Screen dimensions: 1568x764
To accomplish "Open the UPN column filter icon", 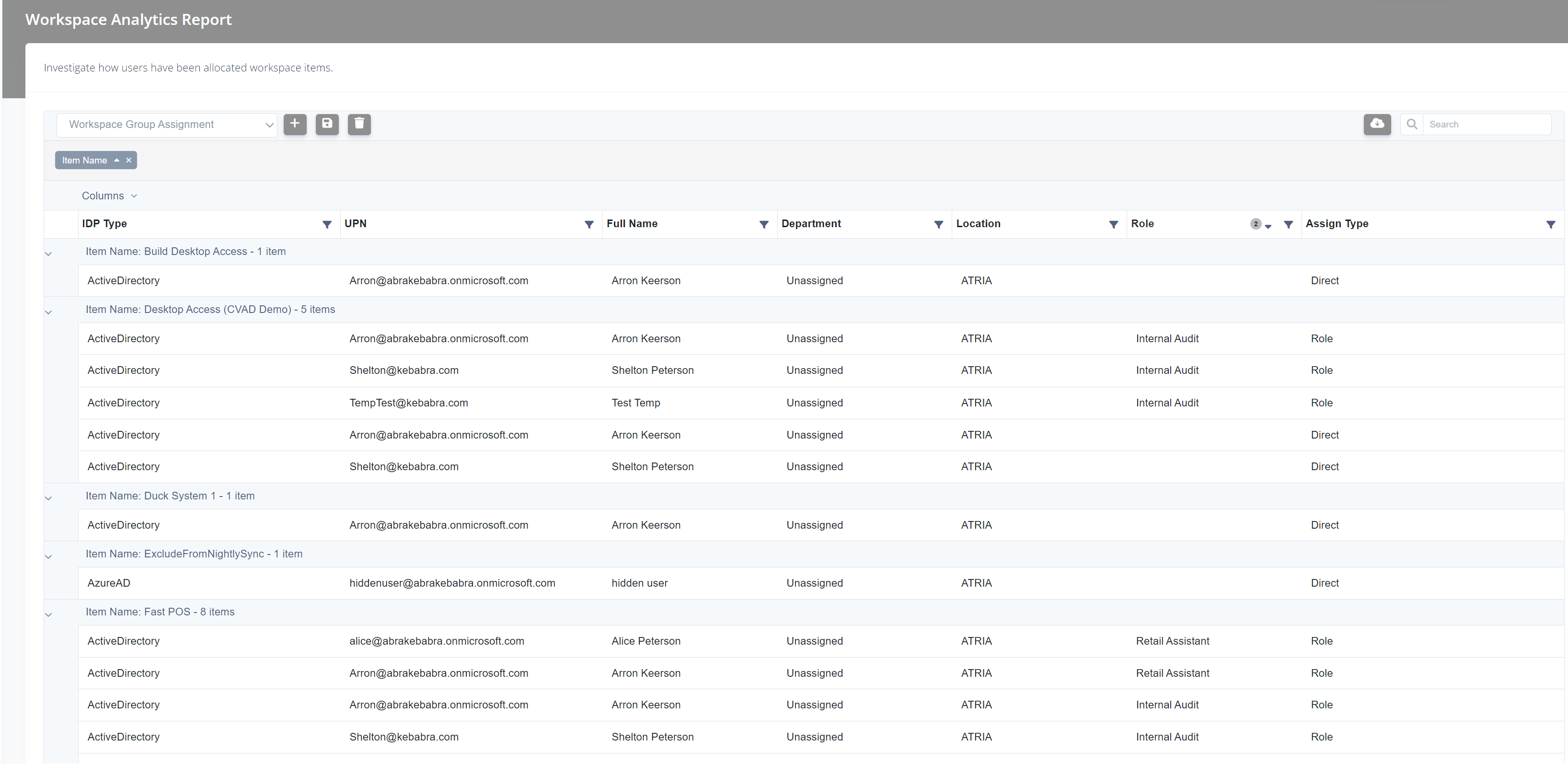I will pos(588,225).
